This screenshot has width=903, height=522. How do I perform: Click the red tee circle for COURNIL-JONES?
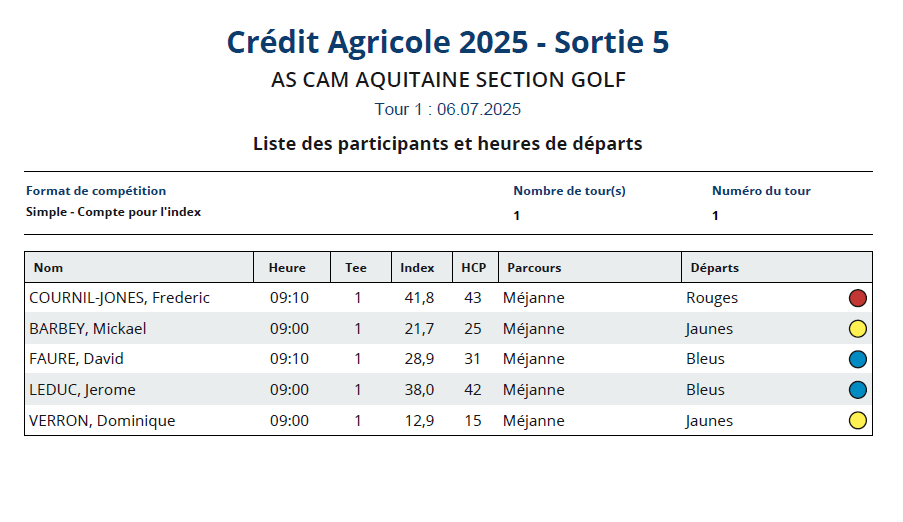(x=858, y=298)
